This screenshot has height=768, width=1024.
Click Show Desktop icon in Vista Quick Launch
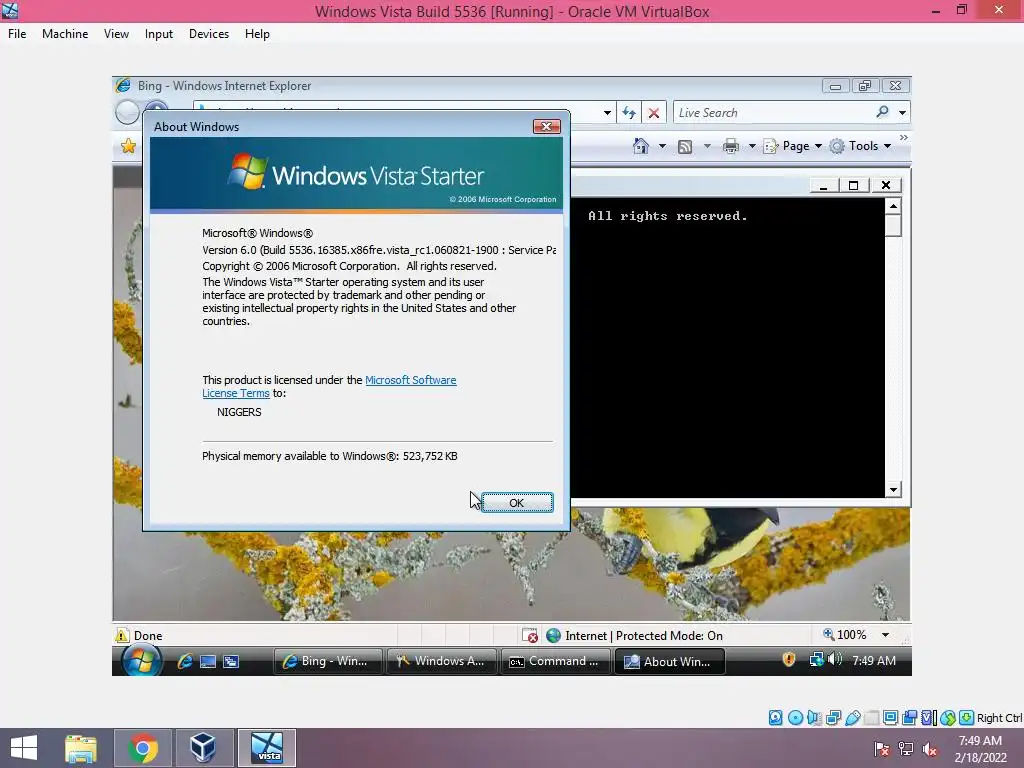click(x=208, y=661)
